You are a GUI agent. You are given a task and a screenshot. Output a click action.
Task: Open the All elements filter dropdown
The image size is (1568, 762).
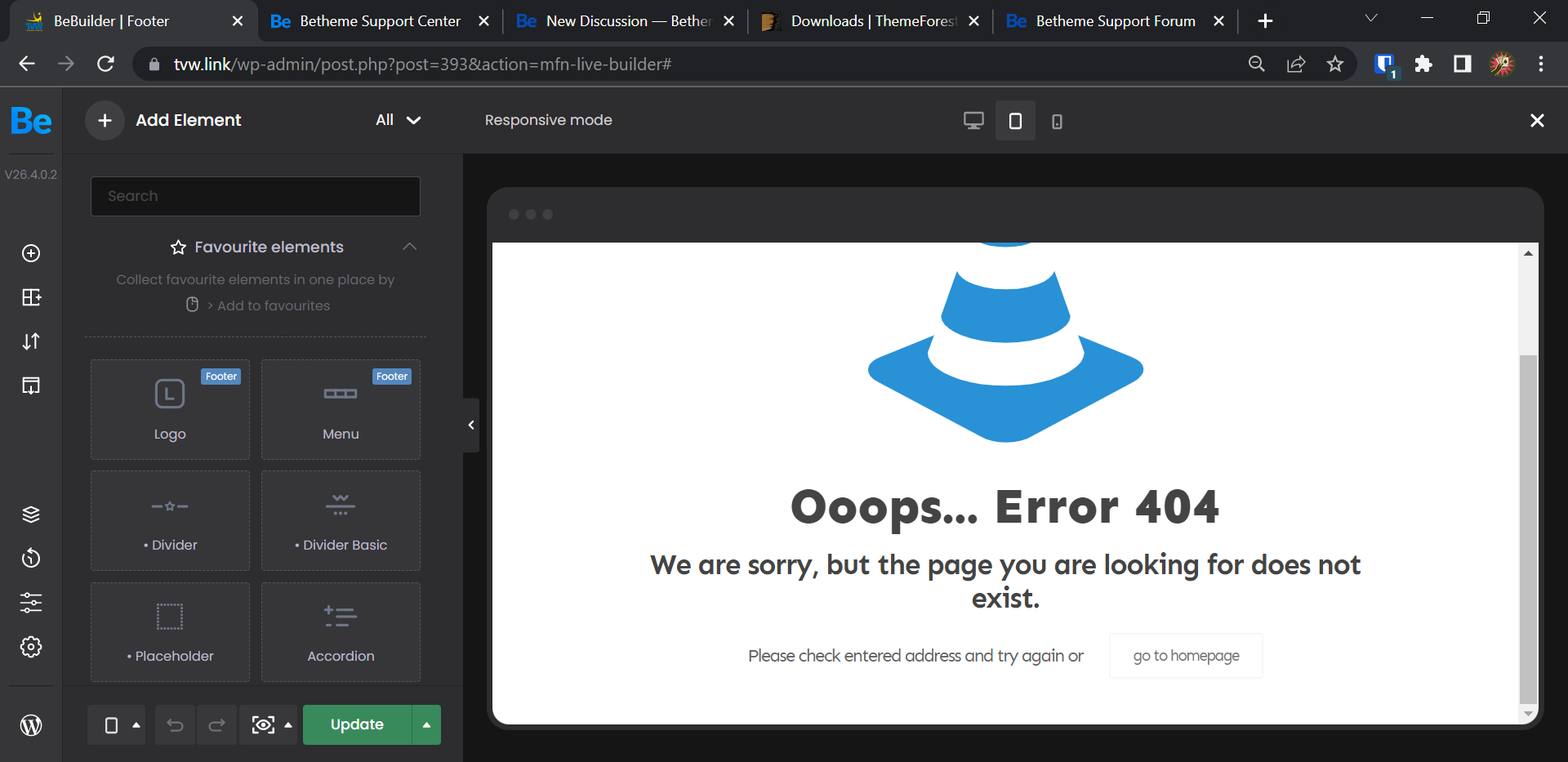[x=399, y=120]
